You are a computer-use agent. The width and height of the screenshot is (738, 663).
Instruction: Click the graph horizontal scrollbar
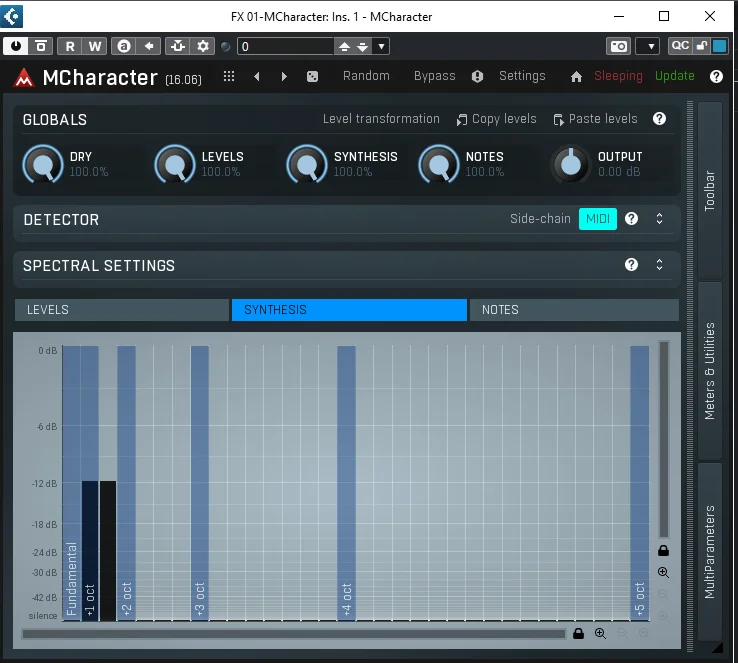point(294,634)
